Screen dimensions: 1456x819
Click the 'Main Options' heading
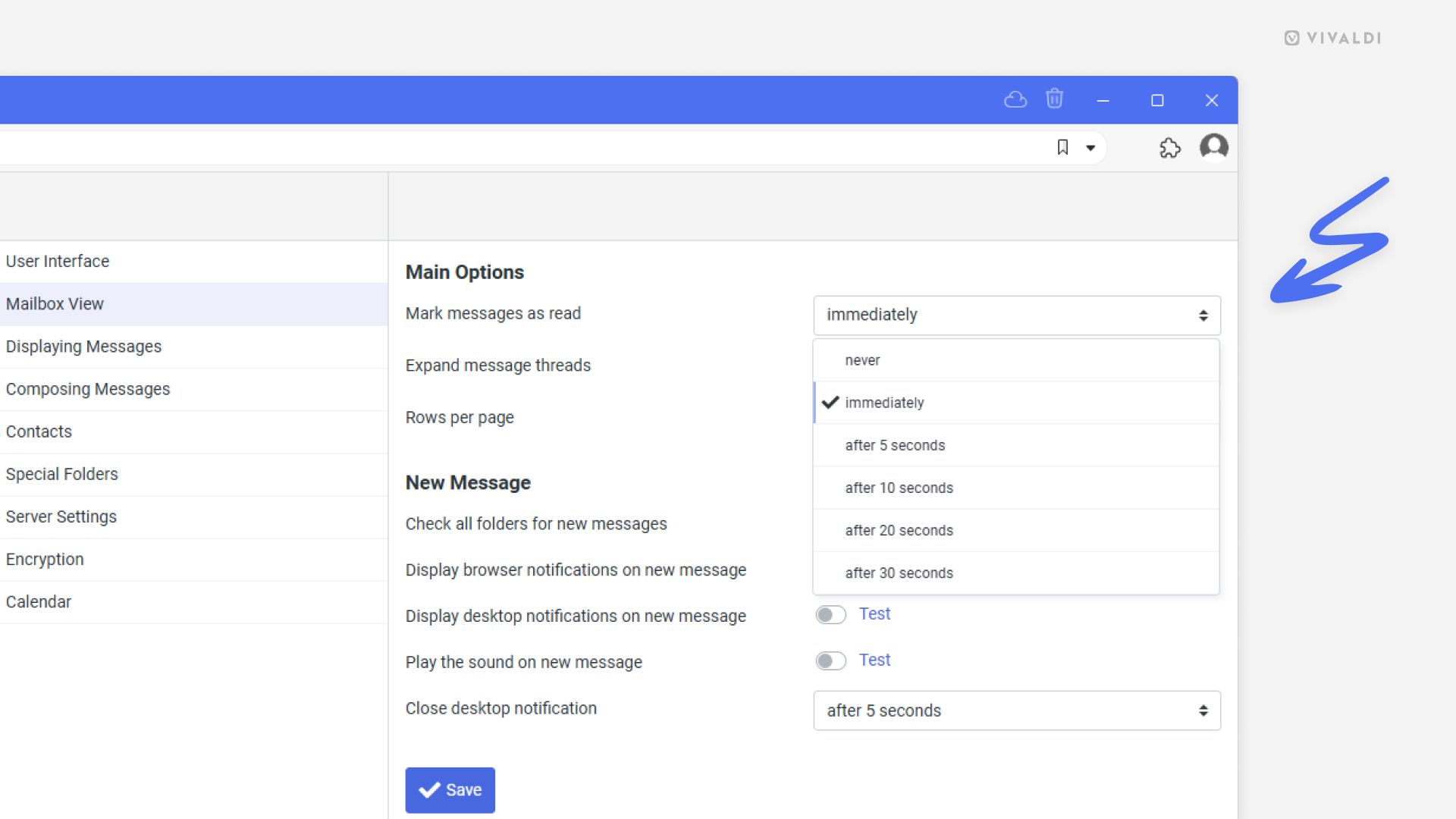pos(464,272)
